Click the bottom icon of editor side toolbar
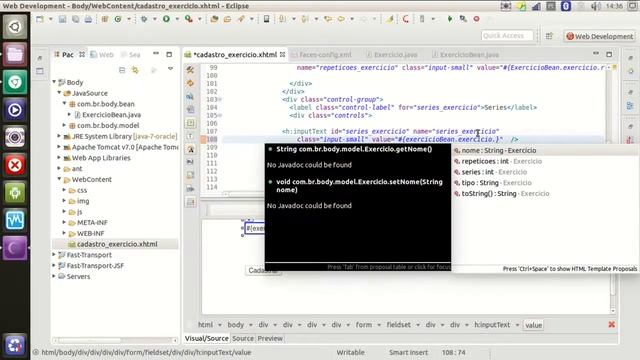This screenshot has height=360, width=640. pos(190,202)
